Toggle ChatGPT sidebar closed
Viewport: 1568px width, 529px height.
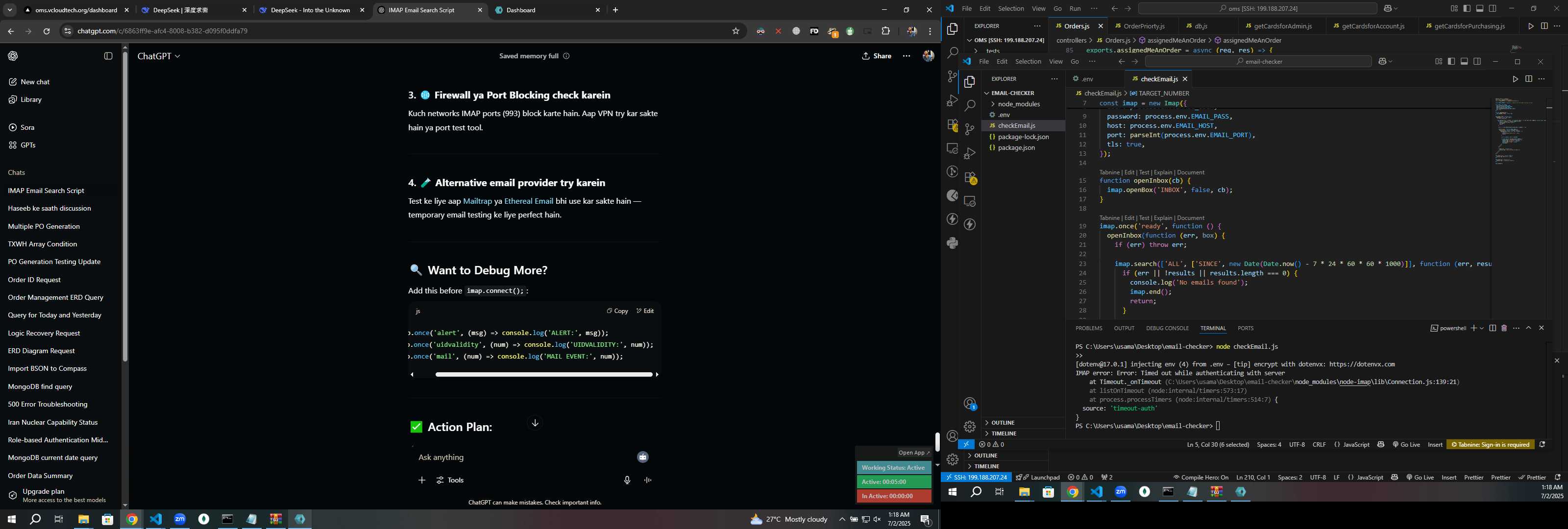point(108,56)
